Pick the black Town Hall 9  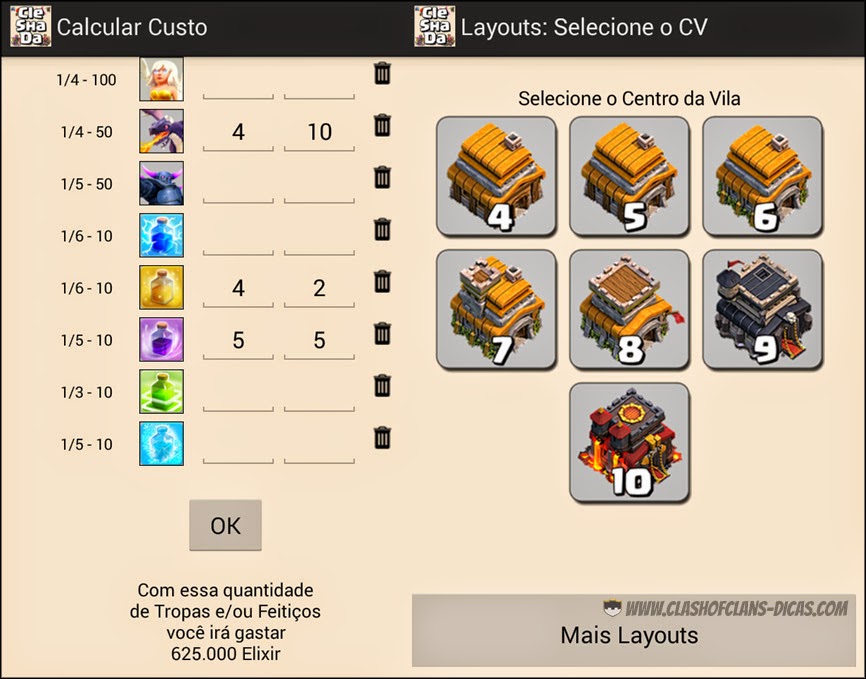click(x=762, y=309)
